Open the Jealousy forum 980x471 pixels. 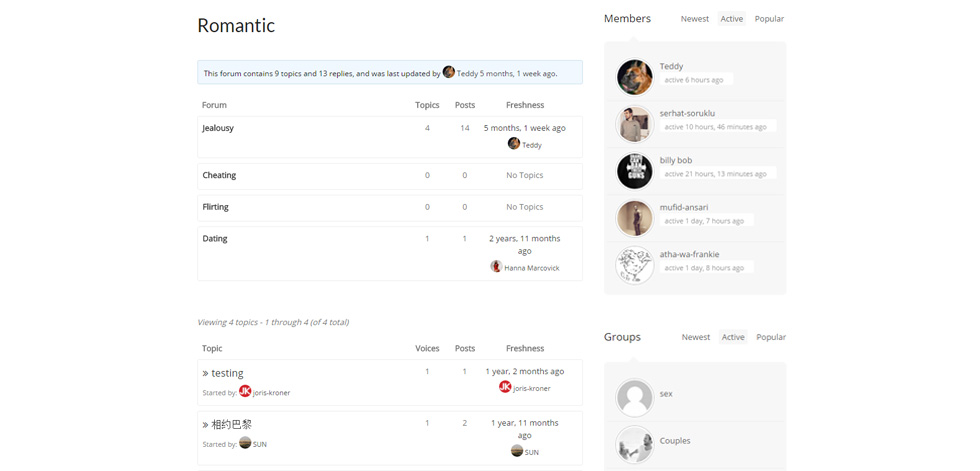click(218, 128)
